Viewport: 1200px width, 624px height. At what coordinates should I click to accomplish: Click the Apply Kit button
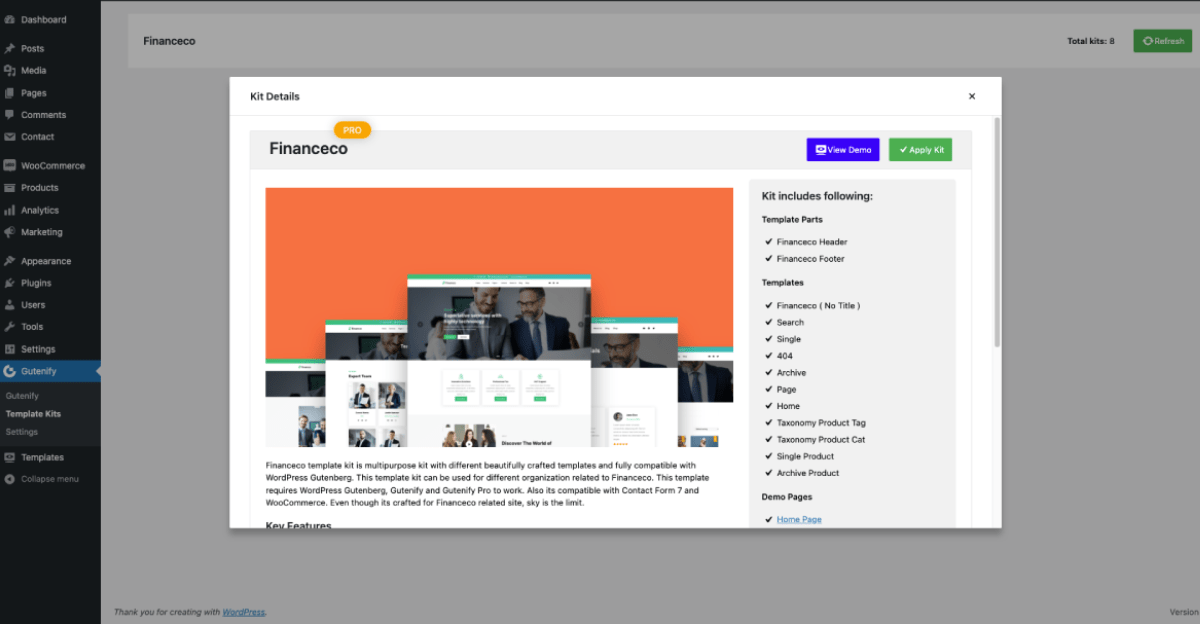pos(921,150)
